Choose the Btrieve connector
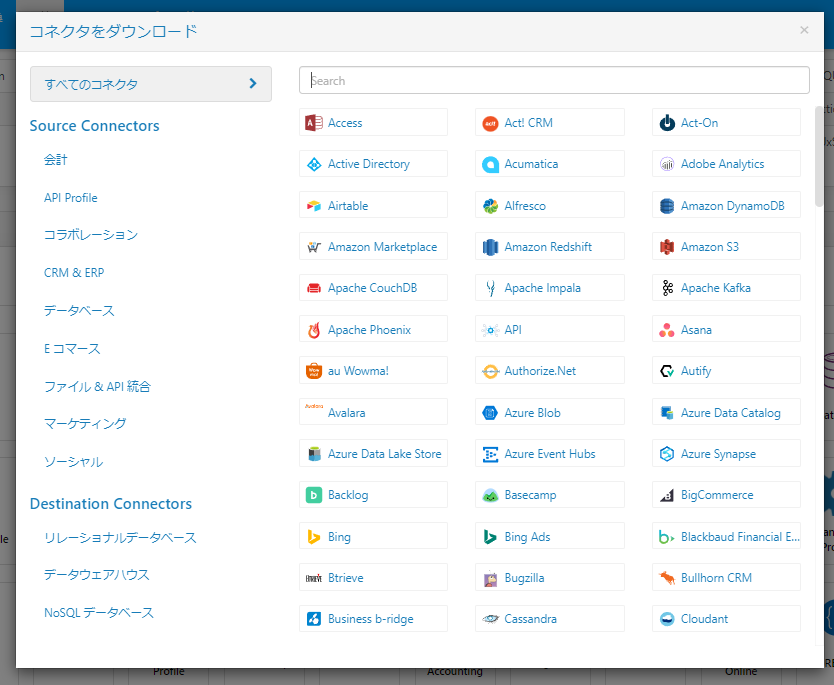 (x=373, y=578)
